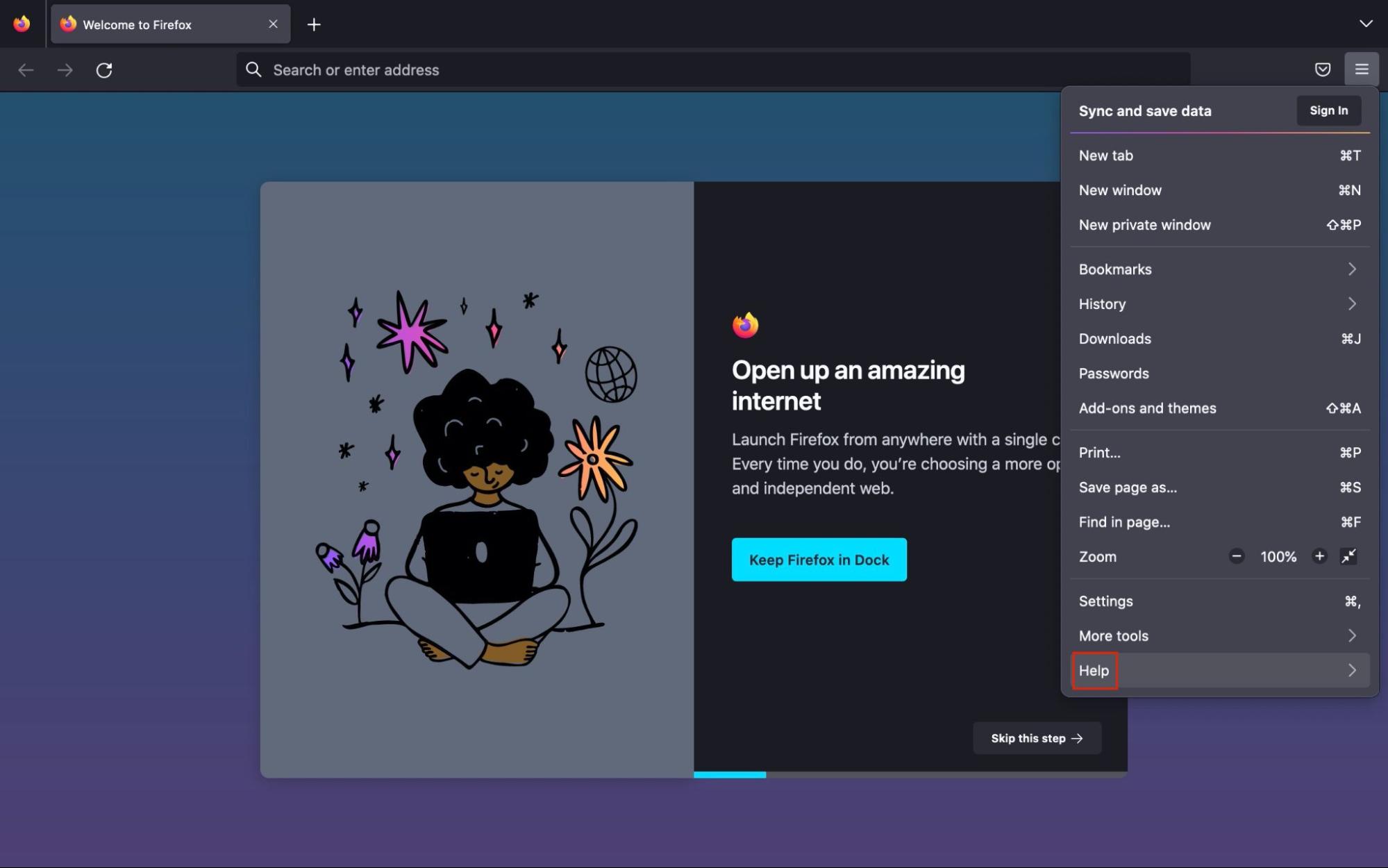Click the onboarding progress bar
The height and width of the screenshot is (868, 1388).
(910, 774)
